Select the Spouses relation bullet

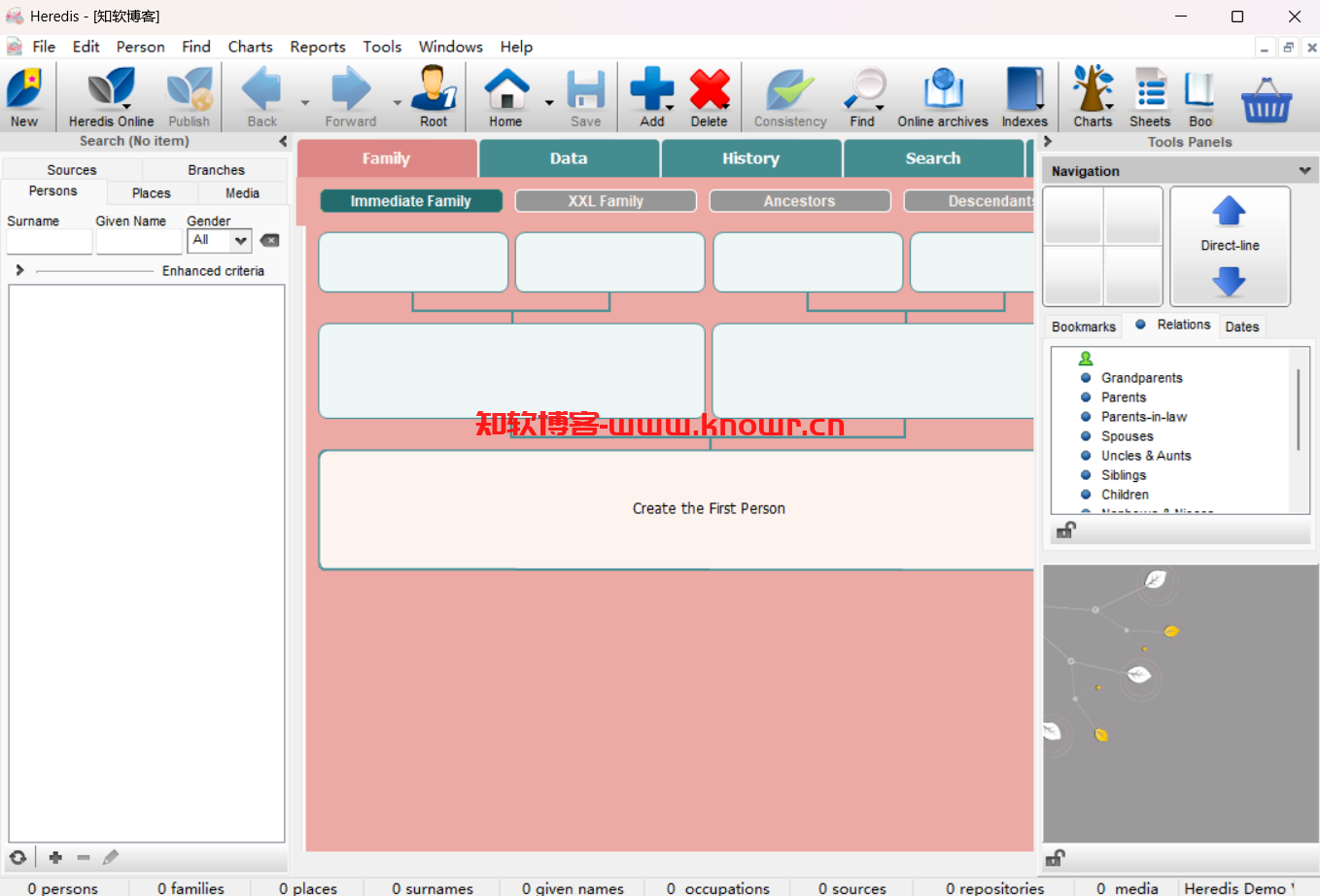click(x=1086, y=435)
